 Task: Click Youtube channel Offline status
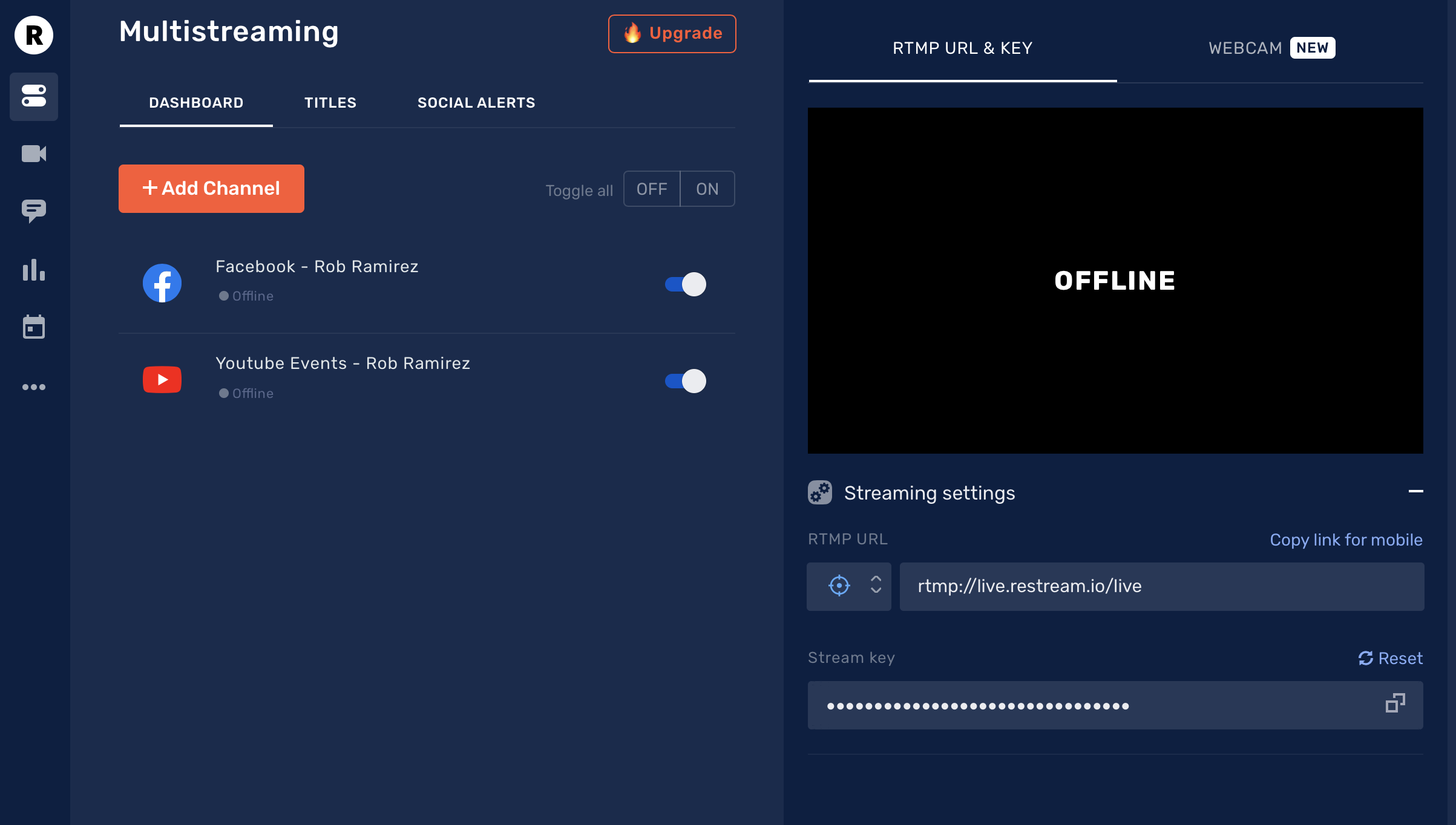click(246, 393)
